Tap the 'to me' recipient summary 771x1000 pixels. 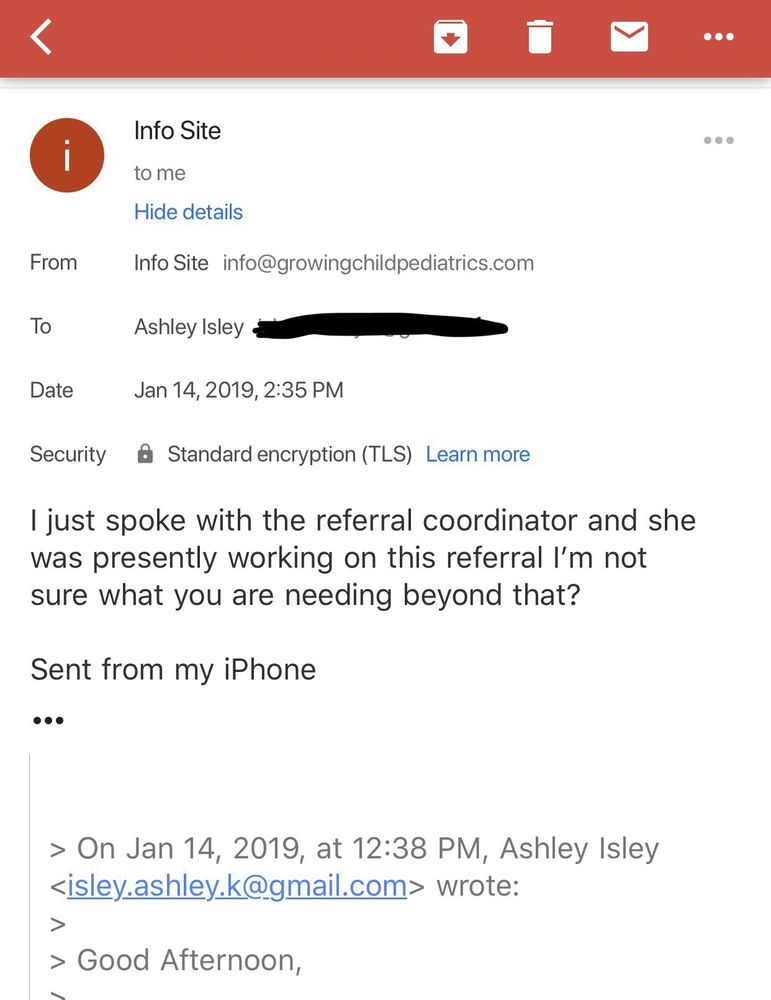(160, 173)
